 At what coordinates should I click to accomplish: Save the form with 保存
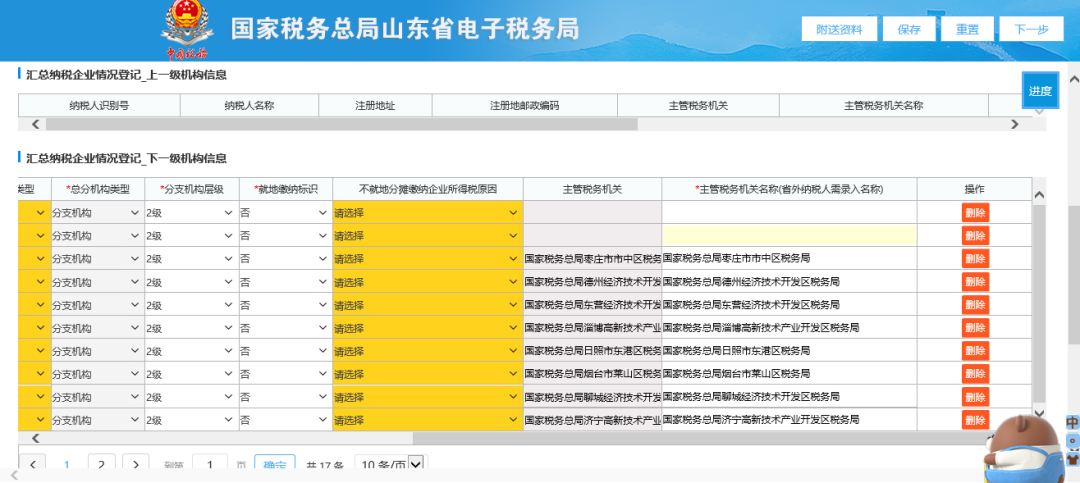pyautogui.click(x=909, y=30)
